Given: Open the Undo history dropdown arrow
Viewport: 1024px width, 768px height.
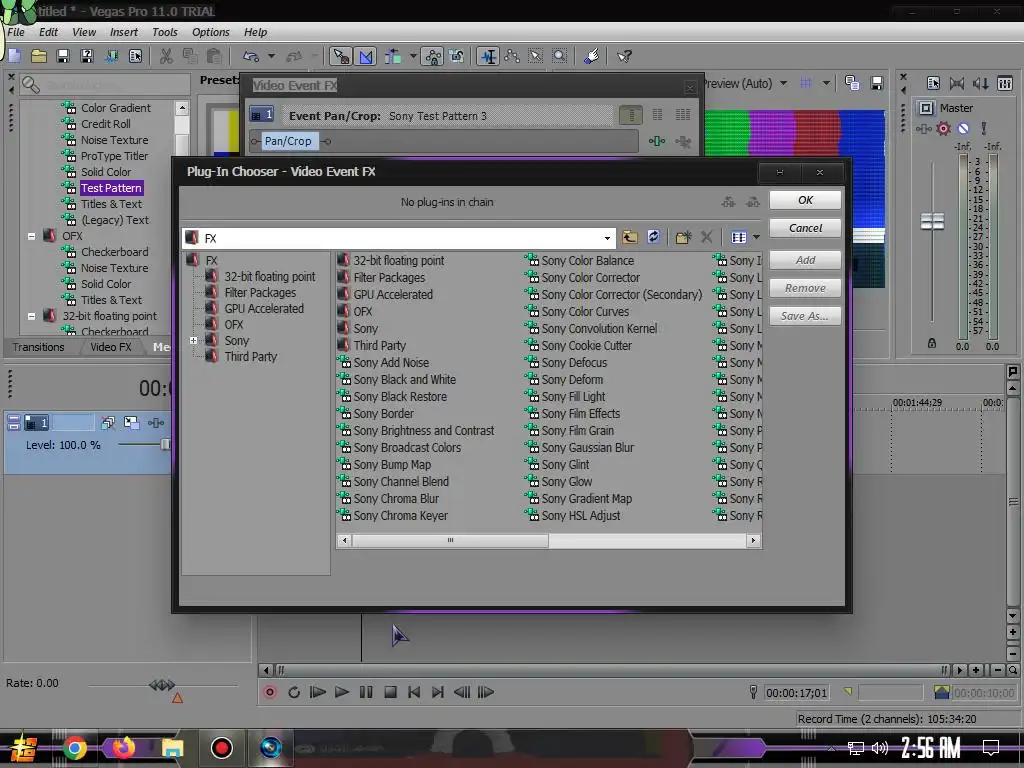Looking at the screenshot, I should click(x=271, y=56).
